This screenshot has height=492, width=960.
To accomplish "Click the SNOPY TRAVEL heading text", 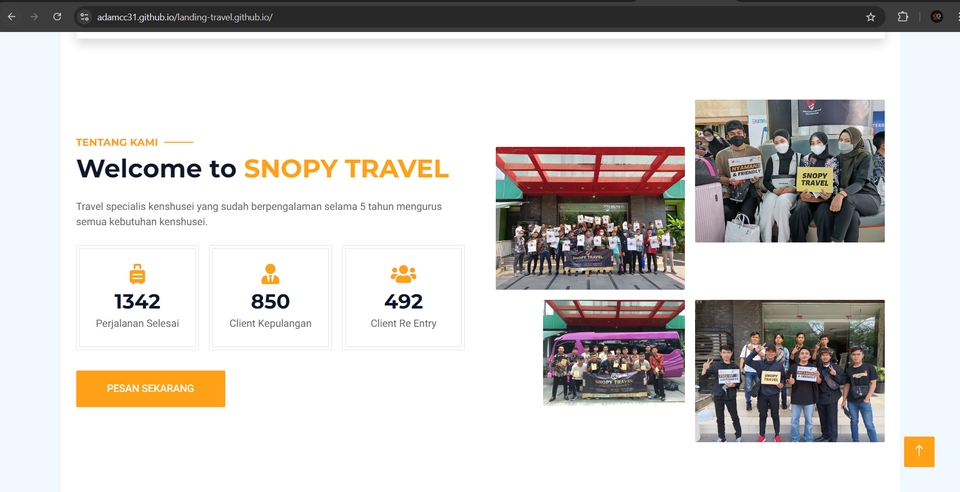I will point(347,169).
